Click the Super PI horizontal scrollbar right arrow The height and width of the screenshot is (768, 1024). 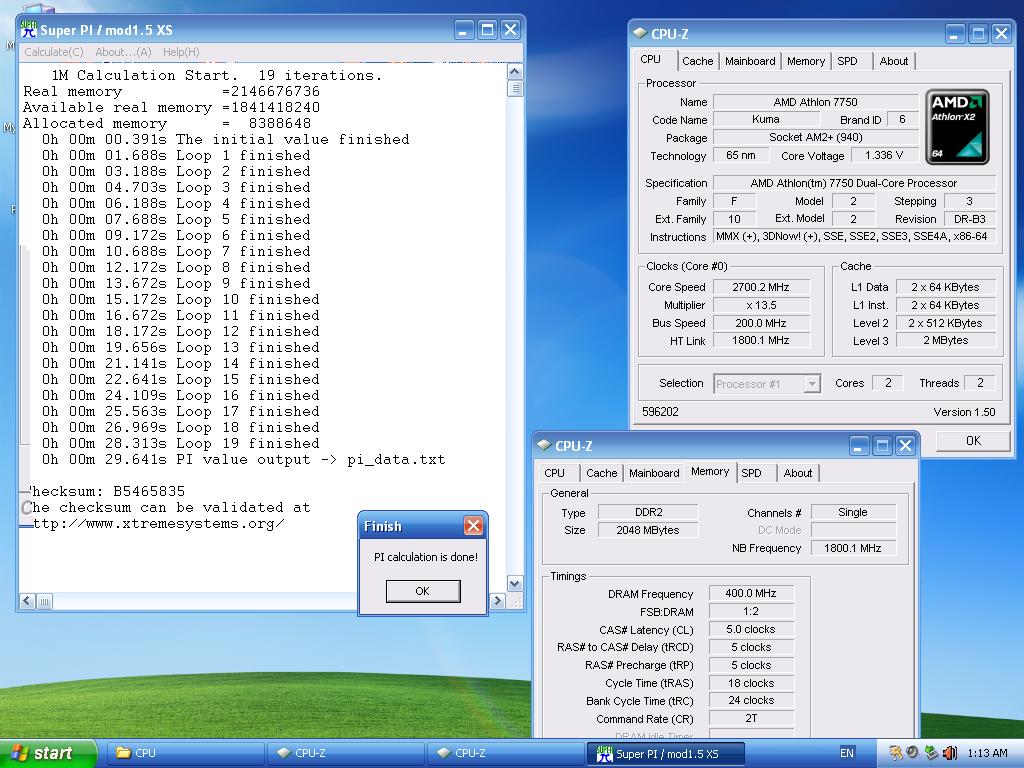(x=497, y=601)
